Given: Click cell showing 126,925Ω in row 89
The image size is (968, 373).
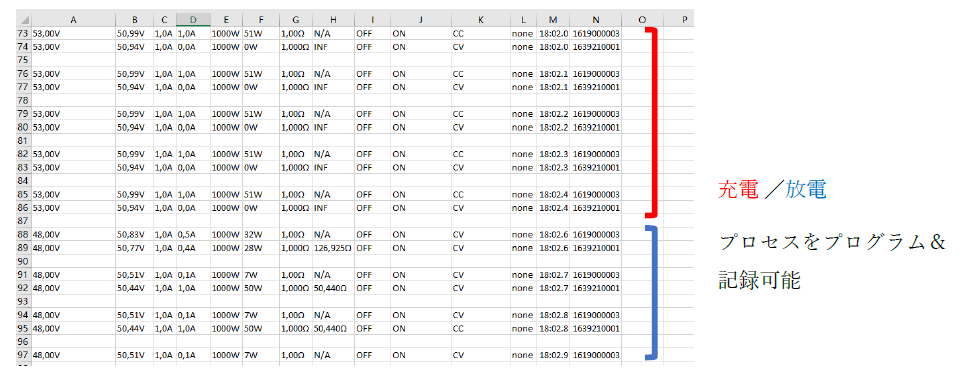Looking at the screenshot, I should pyautogui.click(x=333, y=248).
